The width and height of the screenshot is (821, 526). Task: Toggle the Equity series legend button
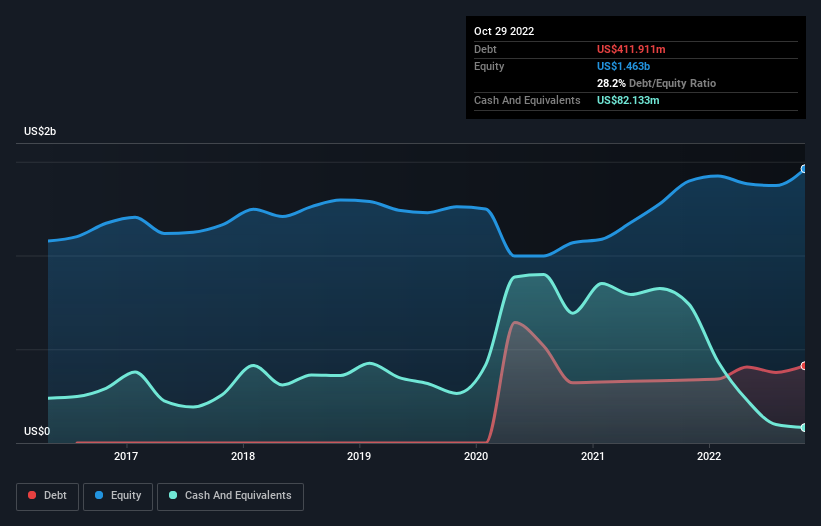tap(118, 496)
